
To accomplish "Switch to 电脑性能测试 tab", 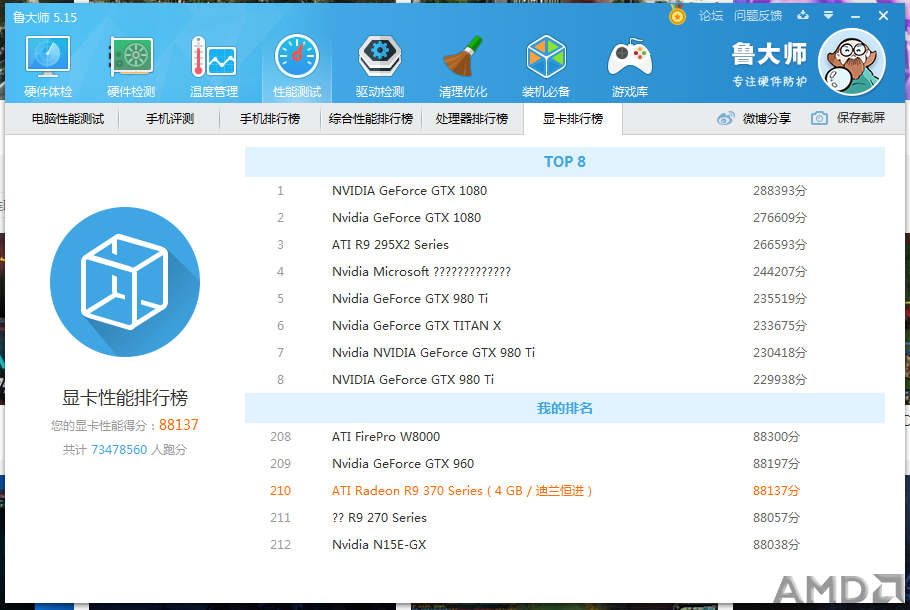I will point(68,119).
